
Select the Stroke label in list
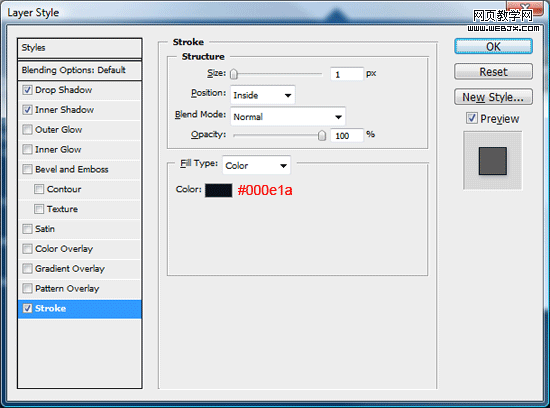click(x=51, y=308)
